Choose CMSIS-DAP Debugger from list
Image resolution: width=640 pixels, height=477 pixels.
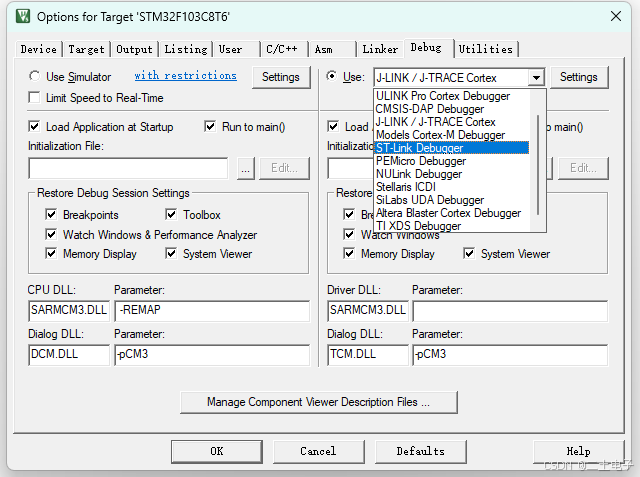[x=452, y=109]
